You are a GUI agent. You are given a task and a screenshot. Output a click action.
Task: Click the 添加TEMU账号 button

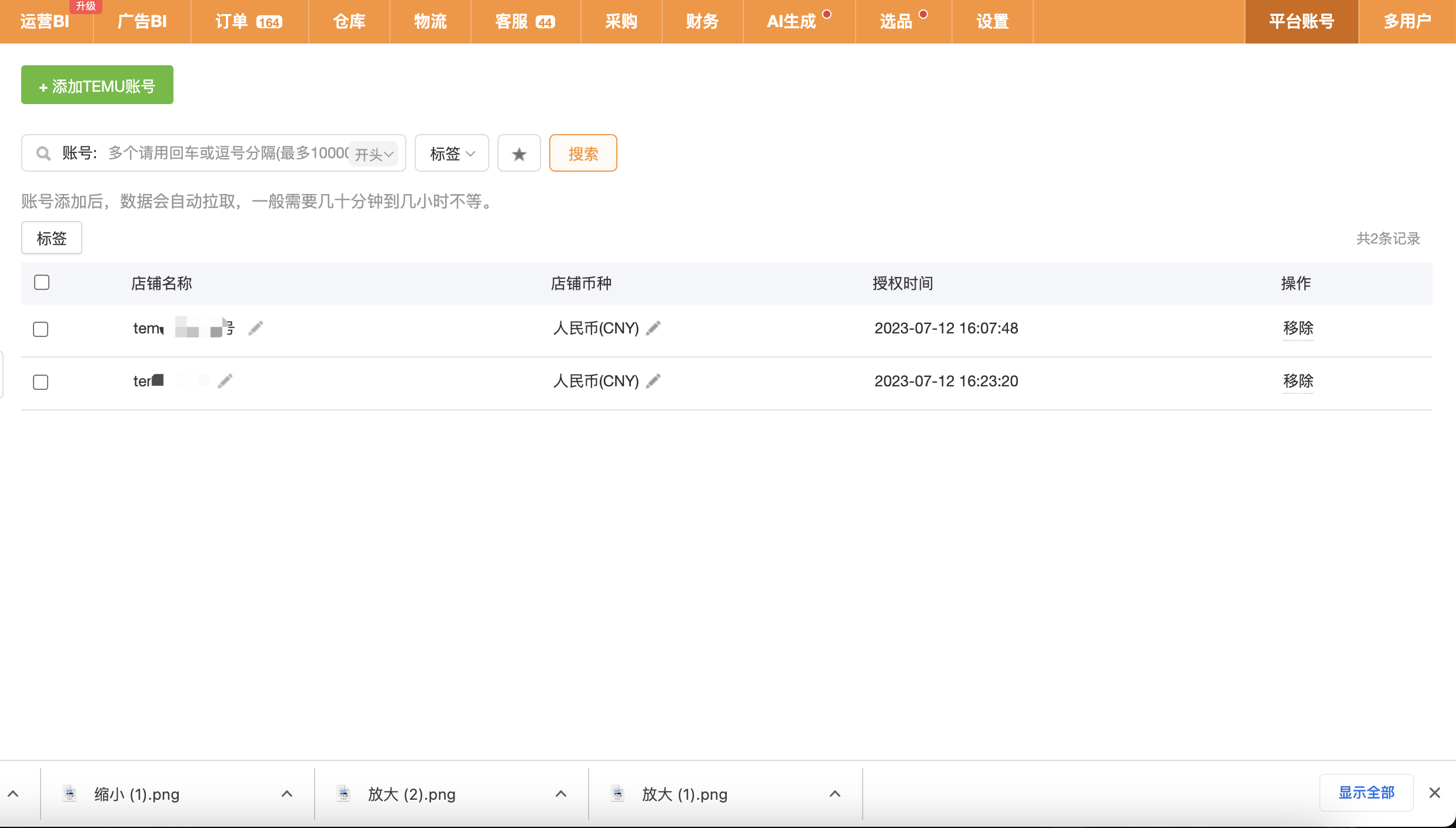click(x=97, y=85)
